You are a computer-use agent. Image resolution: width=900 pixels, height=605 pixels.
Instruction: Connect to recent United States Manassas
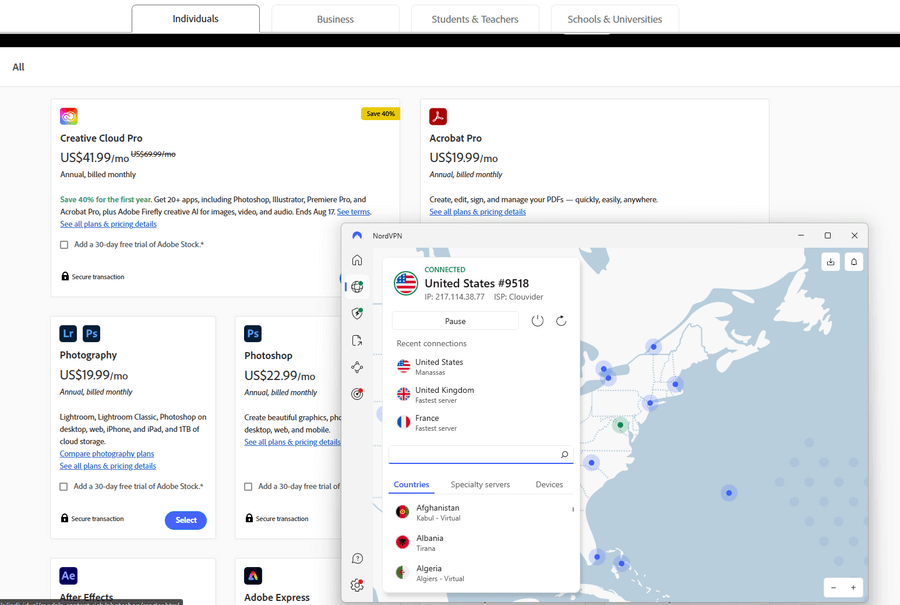coord(481,367)
